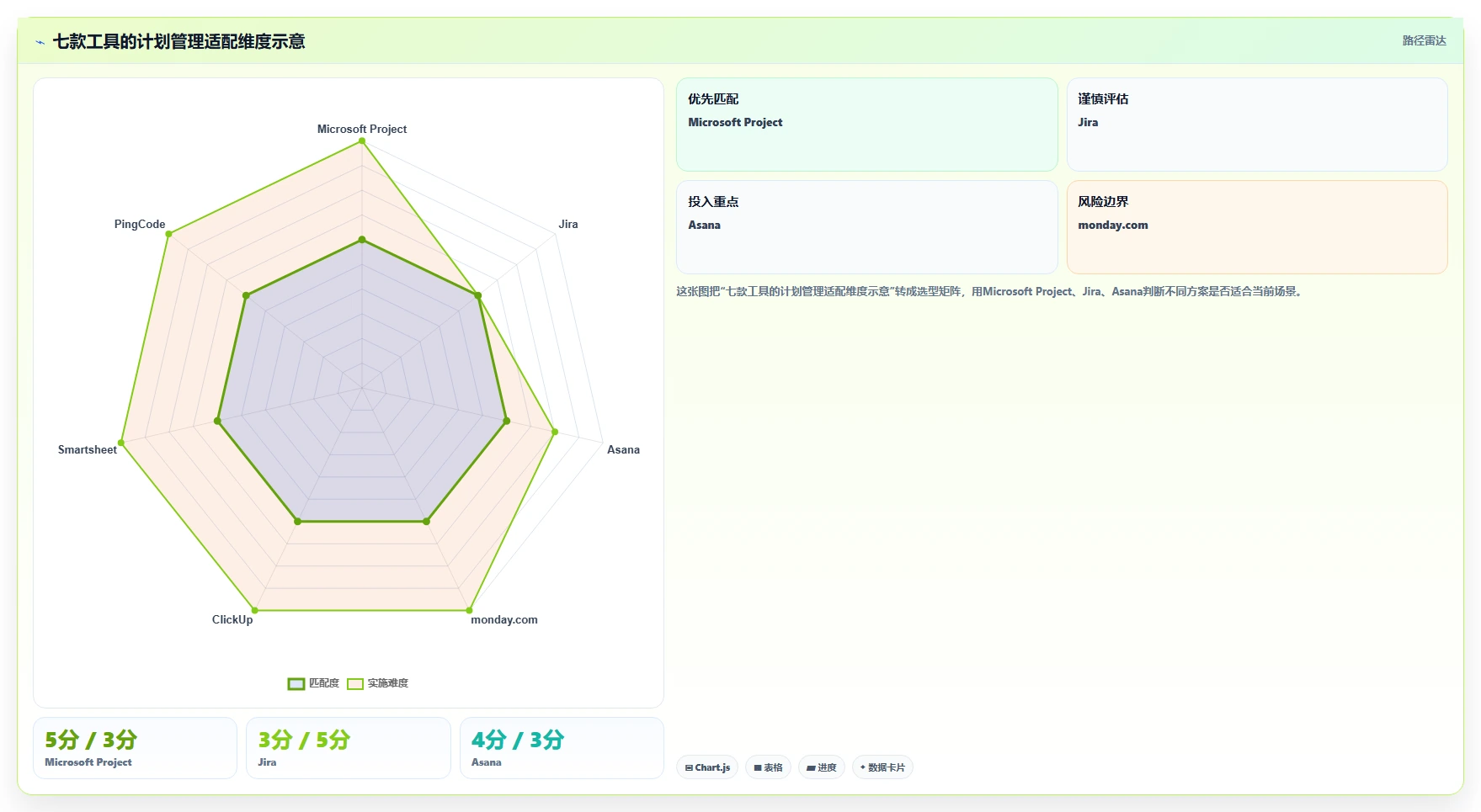Toggle the 匹配度 legend series
Screen dimensions: 1481x812
pos(313,683)
